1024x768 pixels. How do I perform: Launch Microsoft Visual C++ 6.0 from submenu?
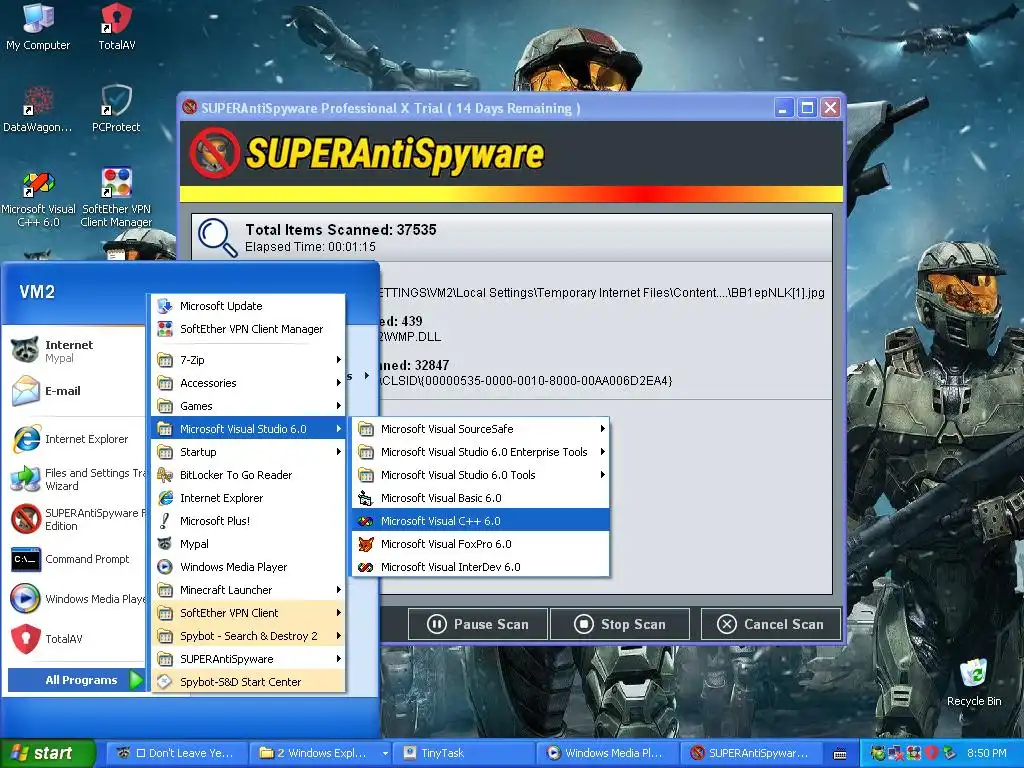click(481, 521)
